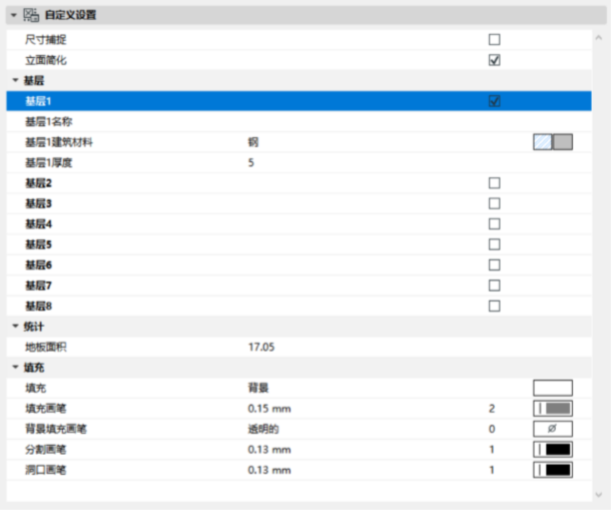Collapse the 统计 group

click(x=15, y=326)
